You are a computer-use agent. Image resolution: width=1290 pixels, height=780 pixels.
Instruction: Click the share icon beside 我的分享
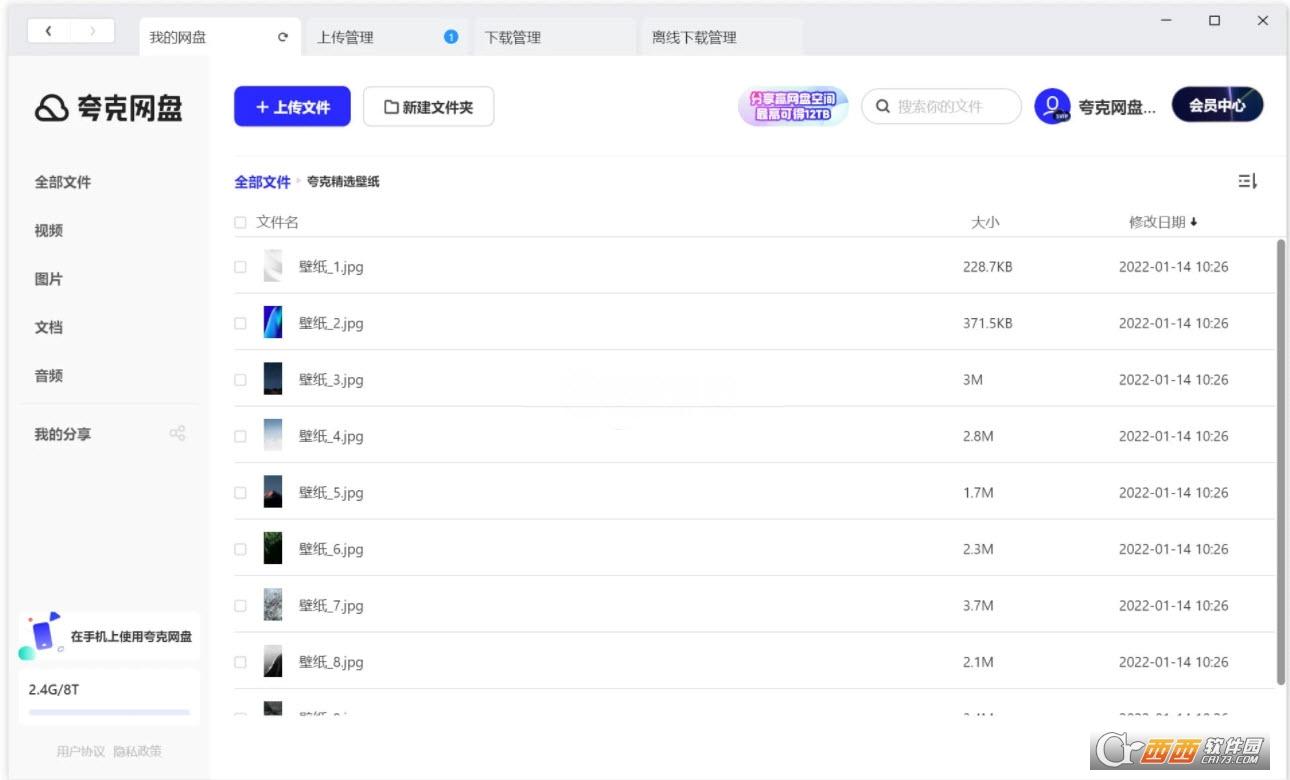pos(177,433)
